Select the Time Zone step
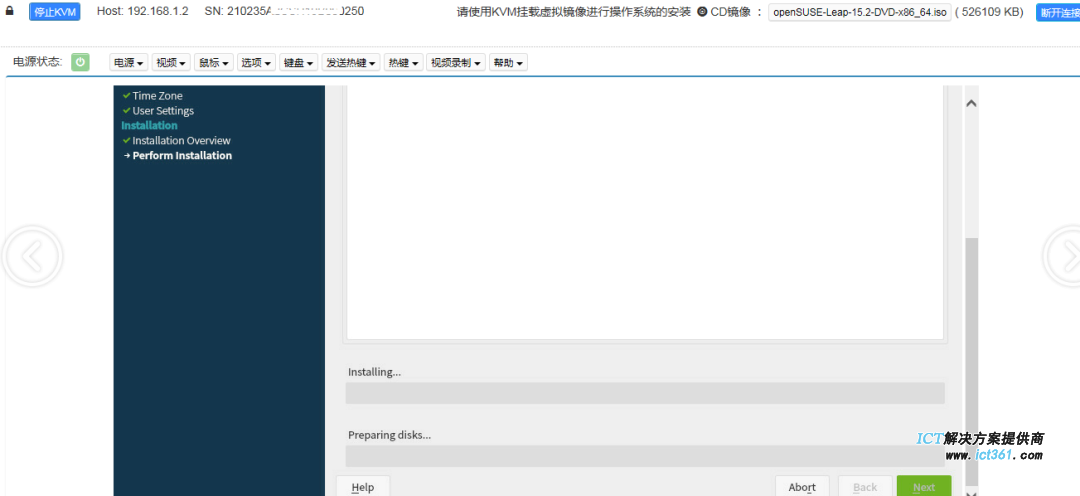 tap(158, 96)
